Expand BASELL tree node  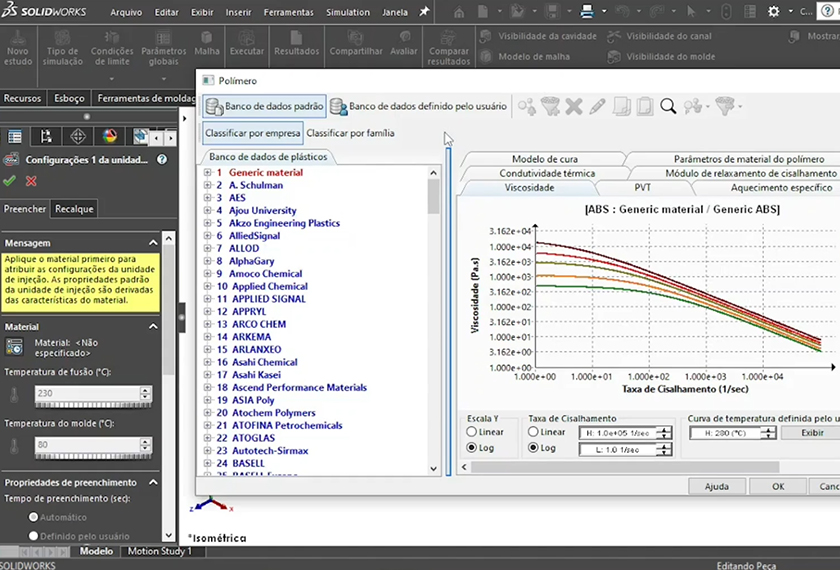(207, 463)
